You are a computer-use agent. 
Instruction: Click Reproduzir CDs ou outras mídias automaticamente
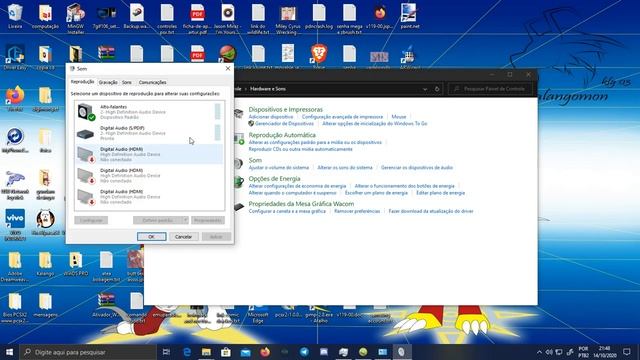[300, 149]
